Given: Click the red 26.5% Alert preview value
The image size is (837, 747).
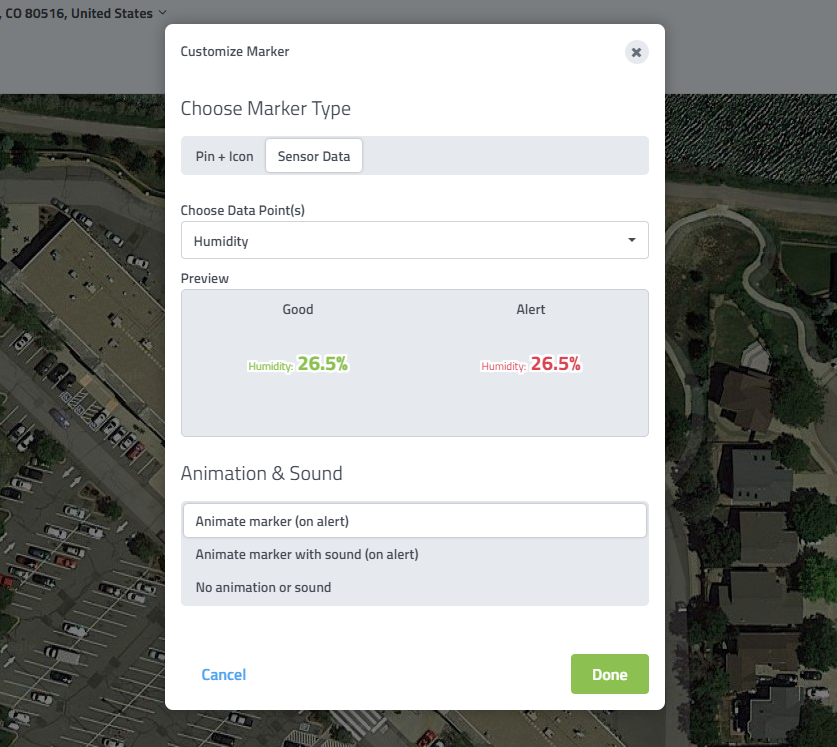Looking at the screenshot, I should click(555, 364).
